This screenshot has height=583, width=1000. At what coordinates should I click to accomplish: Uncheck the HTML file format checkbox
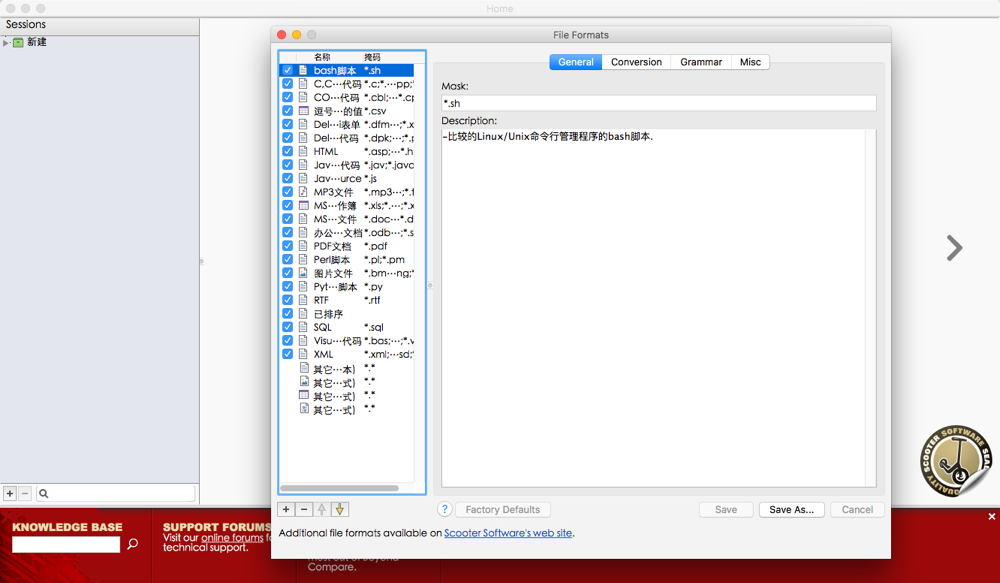coord(288,152)
